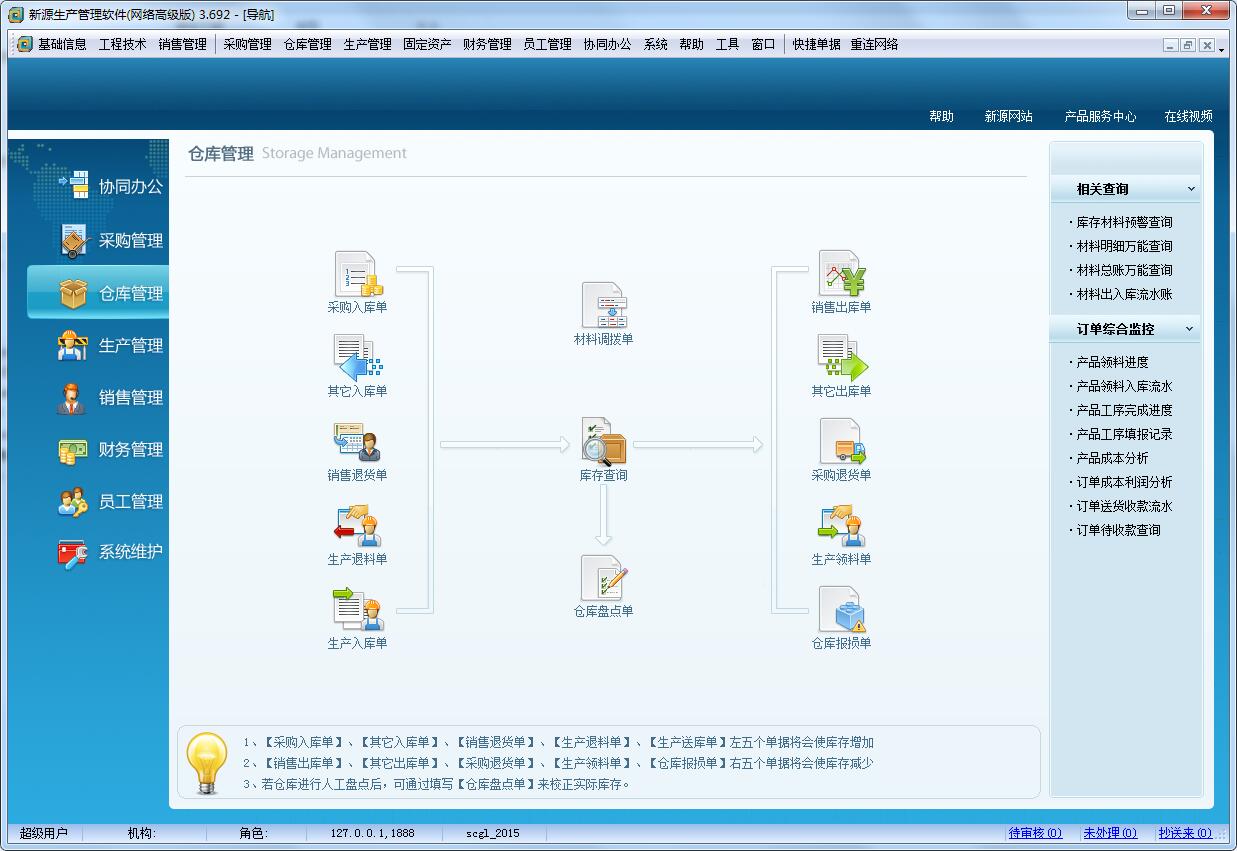Collapse the 订单综合监控 panel chevron
This screenshot has width=1237, height=851.
(x=1190, y=329)
